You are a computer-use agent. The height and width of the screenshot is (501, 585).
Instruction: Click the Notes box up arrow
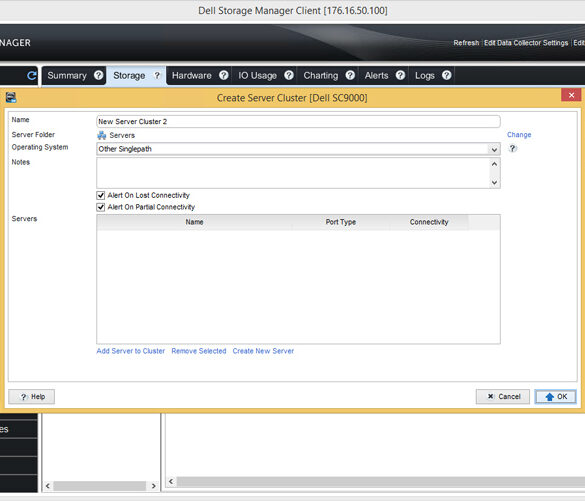pos(494,164)
